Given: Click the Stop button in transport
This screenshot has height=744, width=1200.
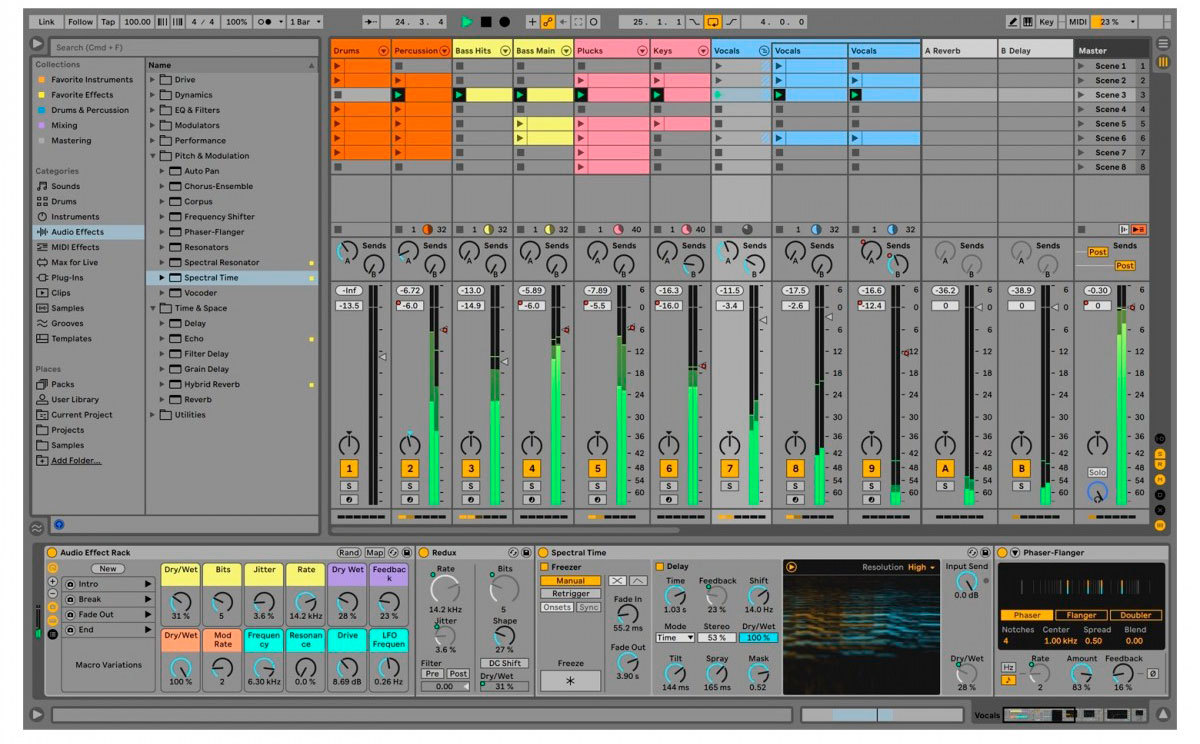Looking at the screenshot, I should click(486, 21).
